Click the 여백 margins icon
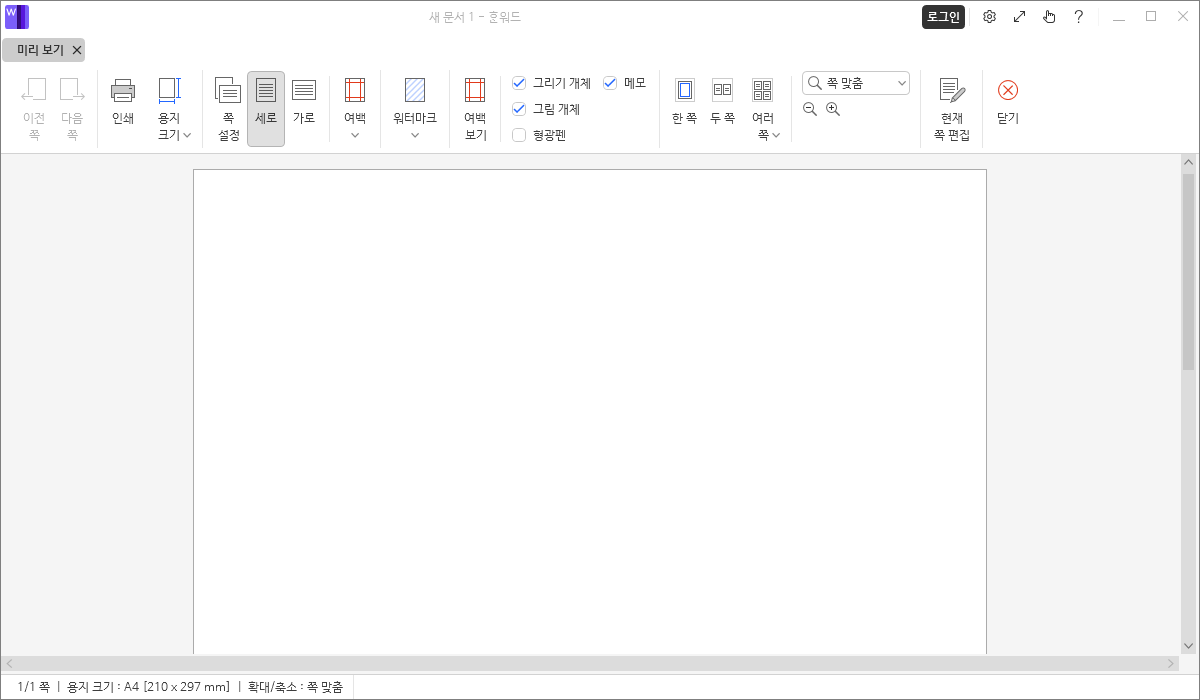 [355, 91]
